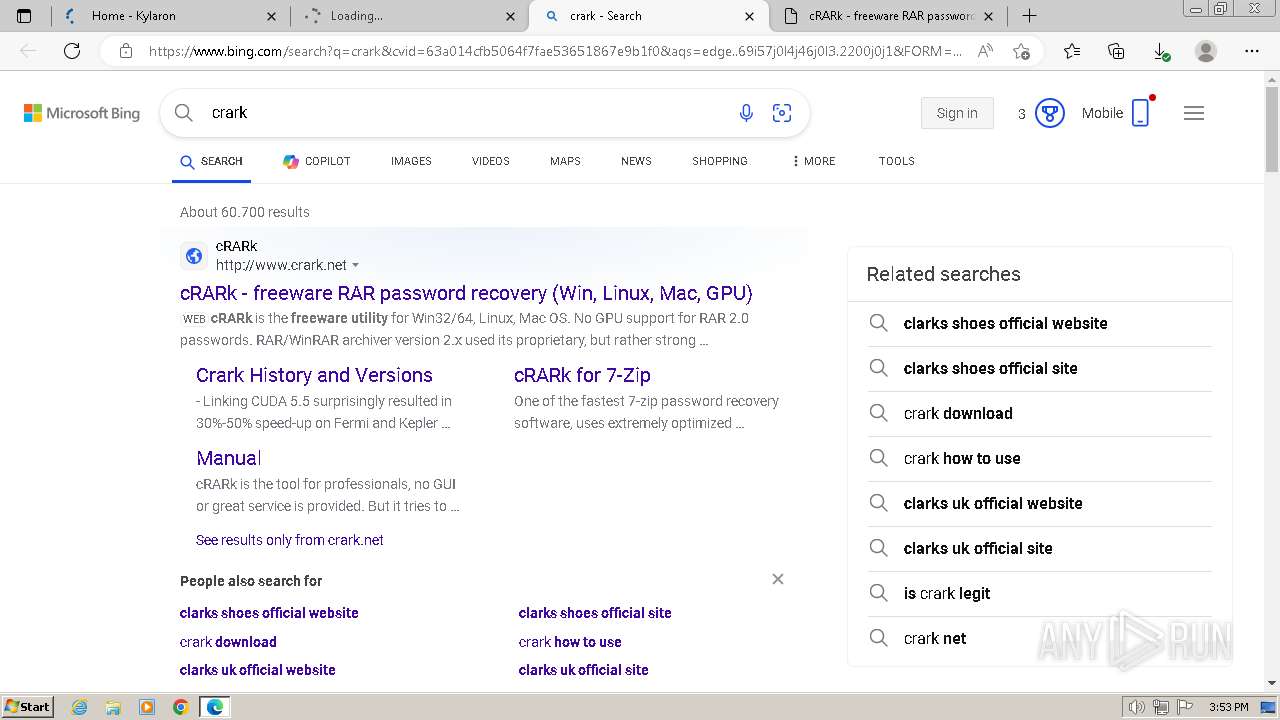Add this page to favorites star icon
This screenshot has width=1280, height=720.
point(1021,51)
